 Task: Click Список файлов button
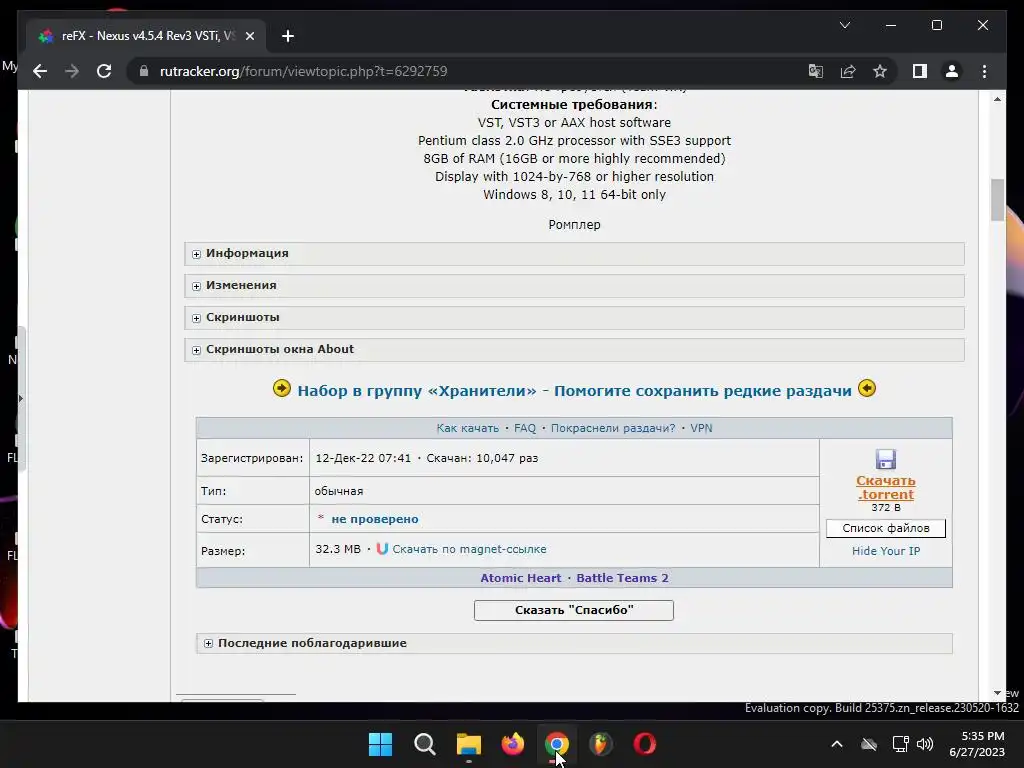(x=886, y=528)
